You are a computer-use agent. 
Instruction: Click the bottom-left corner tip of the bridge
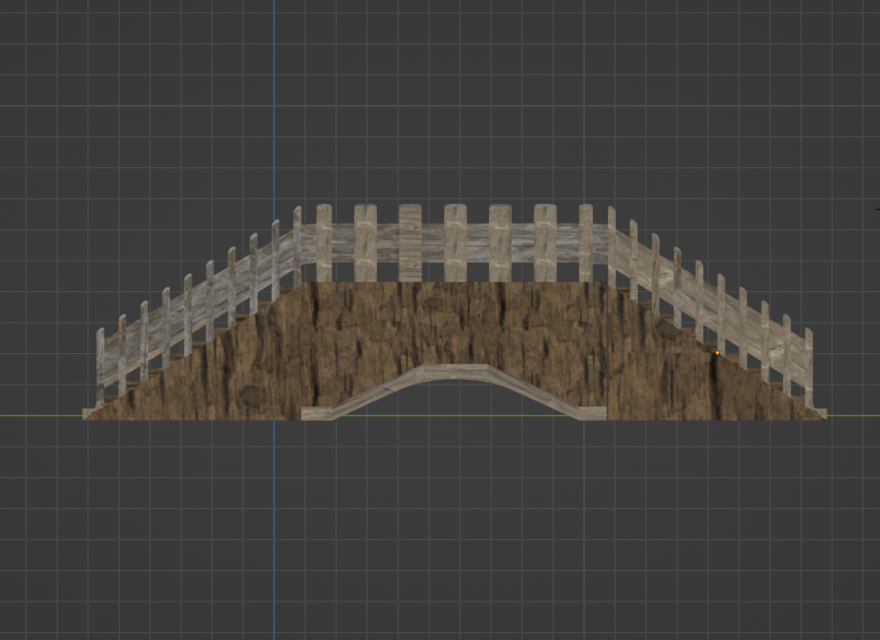pos(86,416)
